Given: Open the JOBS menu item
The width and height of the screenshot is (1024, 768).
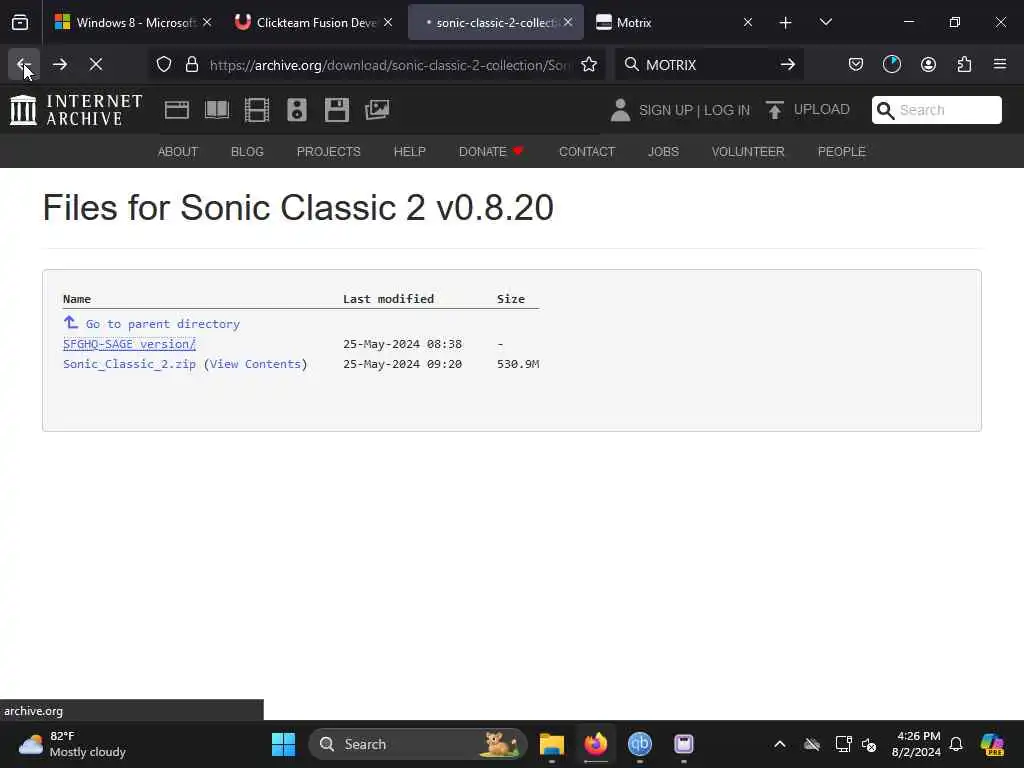Looking at the screenshot, I should [x=664, y=152].
